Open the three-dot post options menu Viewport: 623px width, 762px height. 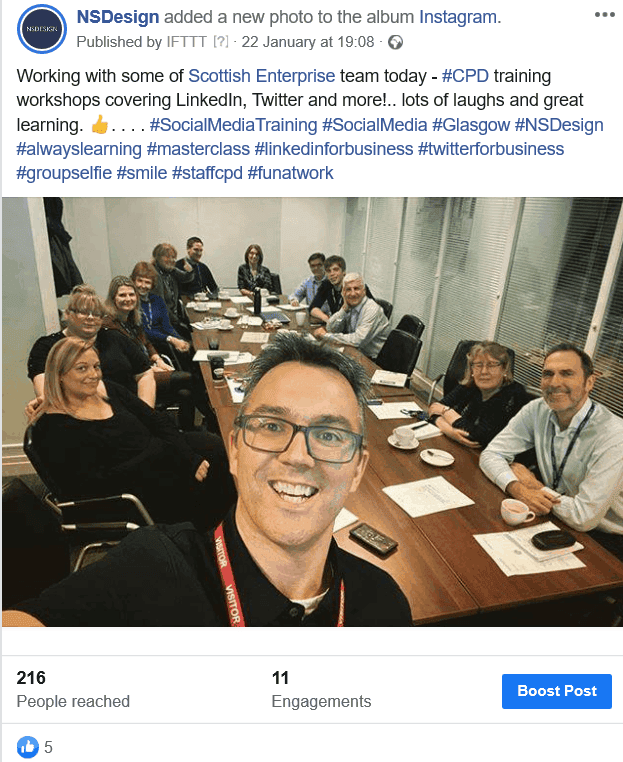tap(605, 15)
